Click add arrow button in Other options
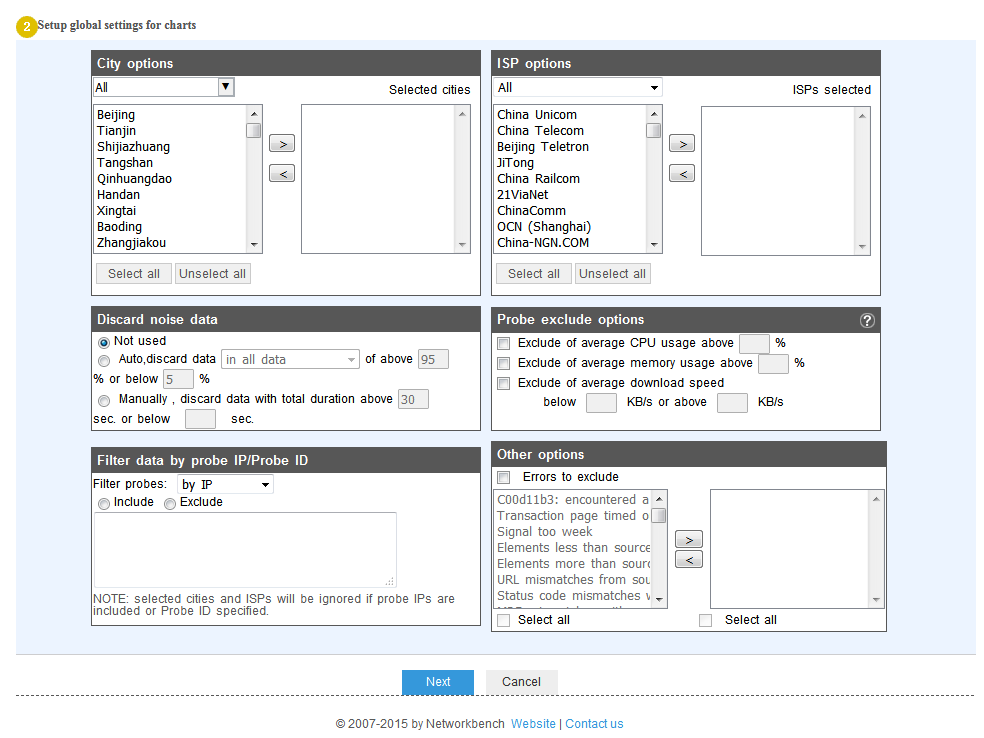 pyautogui.click(x=688, y=540)
